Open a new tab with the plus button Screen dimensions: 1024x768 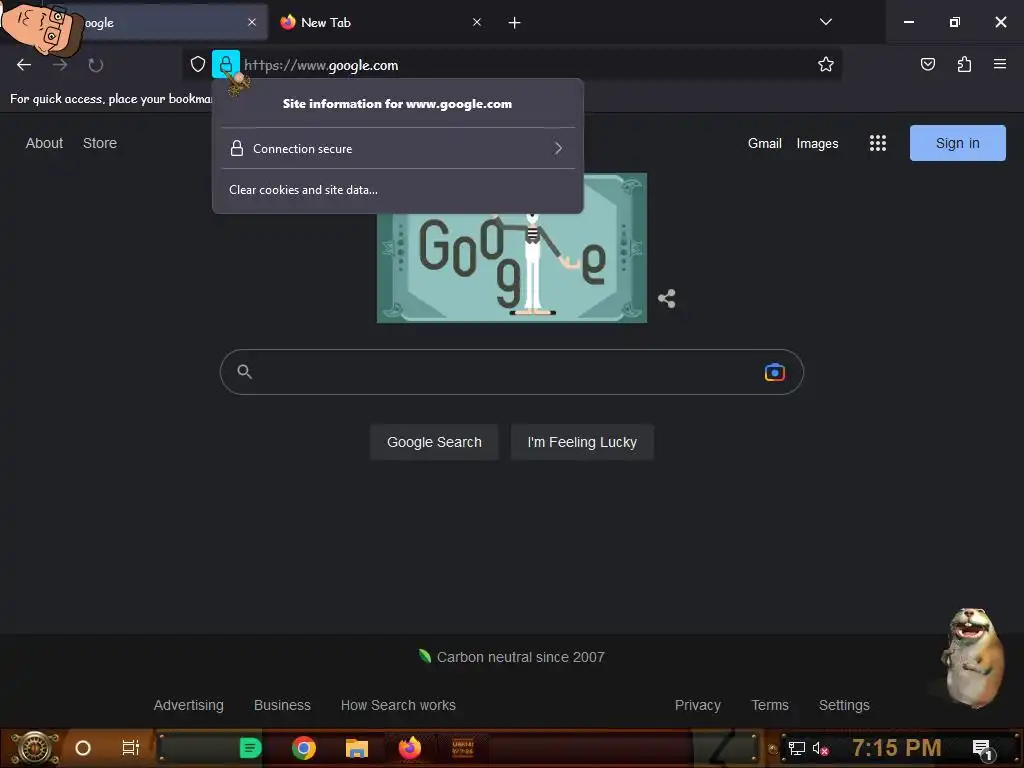click(x=515, y=23)
